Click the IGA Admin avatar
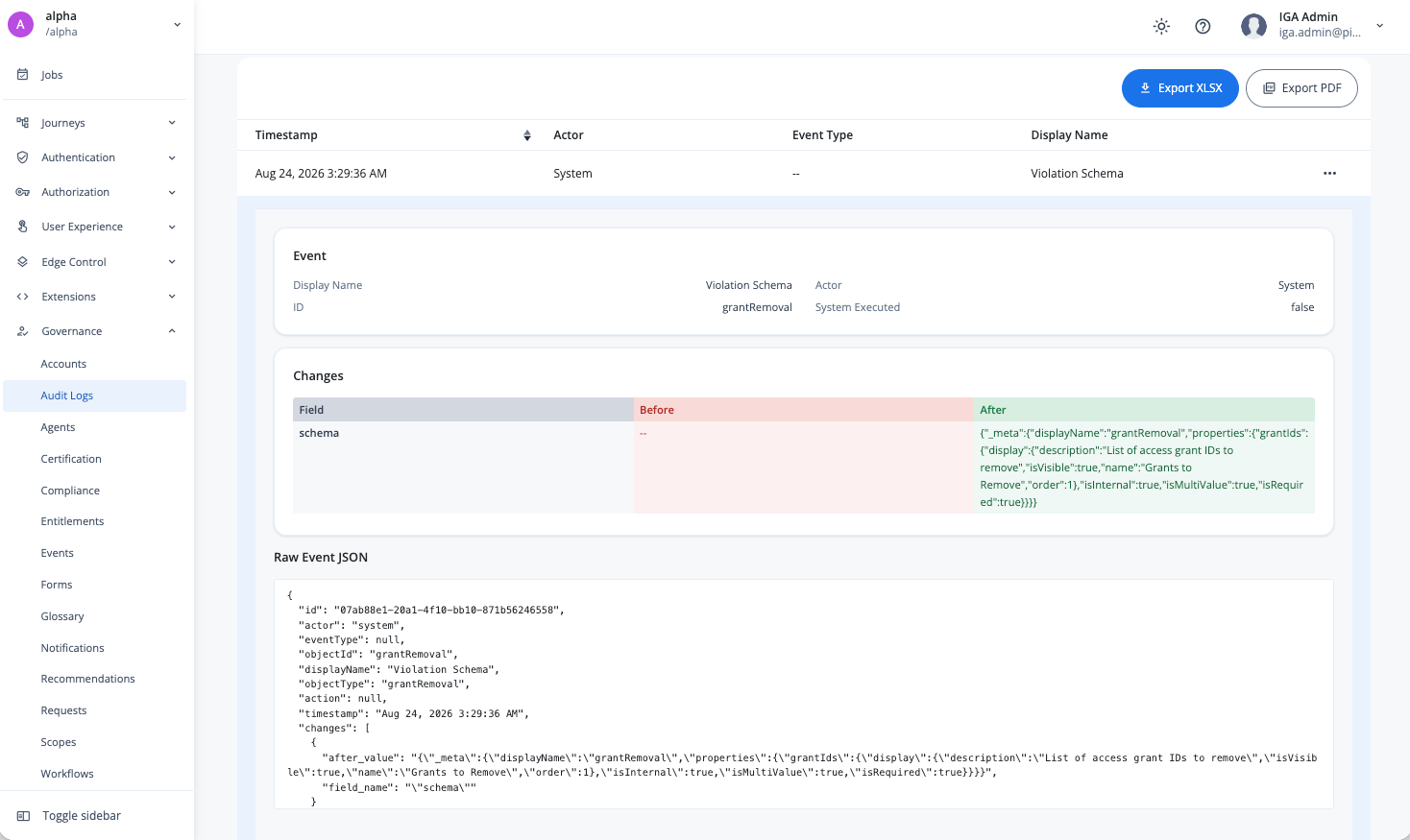The width and height of the screenshot is (1410, 840). [1253, 26]
